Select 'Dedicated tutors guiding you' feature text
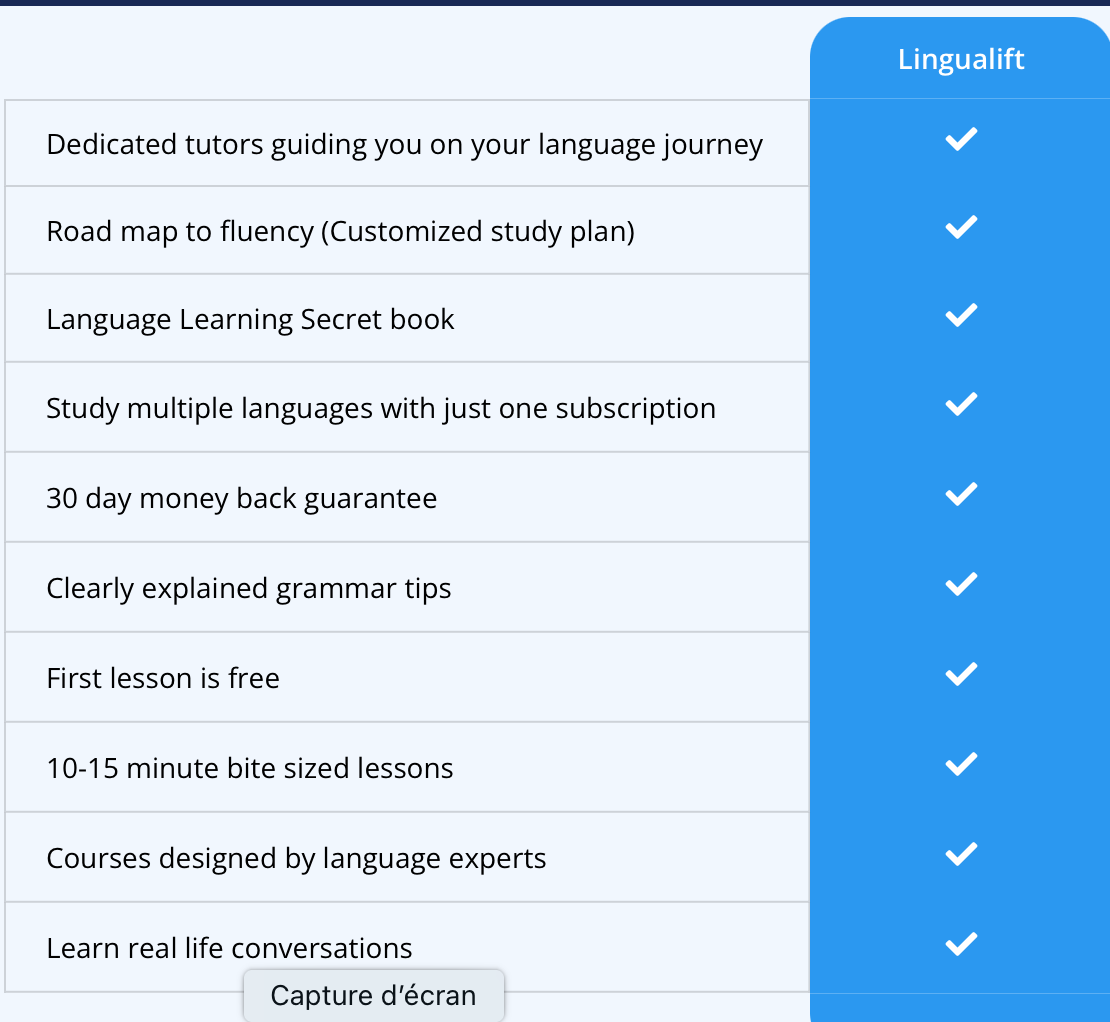Image resolution: width=1110 pixels, height=1022 pixels. coord(404,145)
